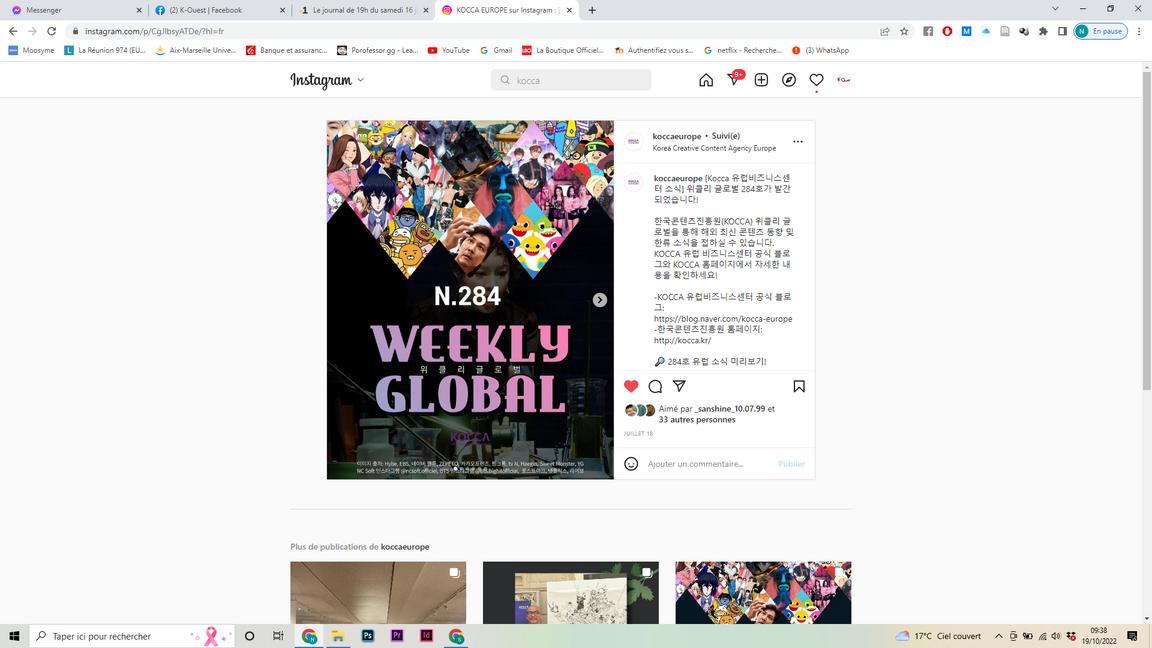Expand the Chrome tab search chevron

(1055, 9)
